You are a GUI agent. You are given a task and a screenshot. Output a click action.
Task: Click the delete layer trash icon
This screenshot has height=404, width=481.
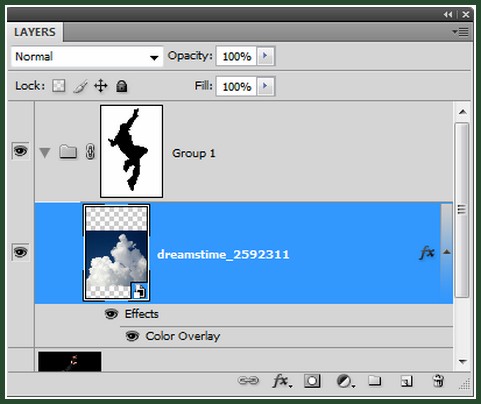tap(438, 380)
